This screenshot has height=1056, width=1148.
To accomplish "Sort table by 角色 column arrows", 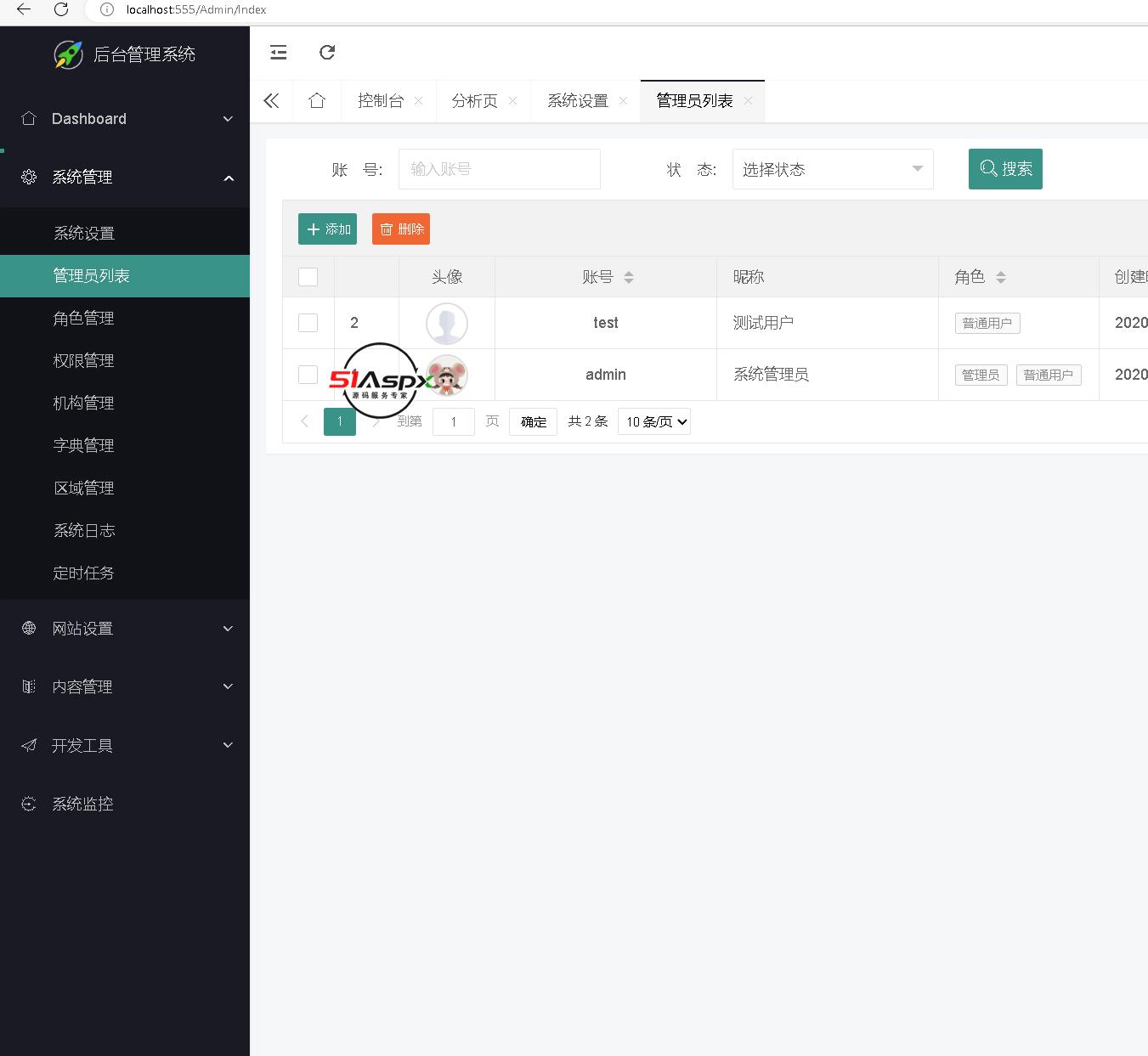I will pos(1001,277).
